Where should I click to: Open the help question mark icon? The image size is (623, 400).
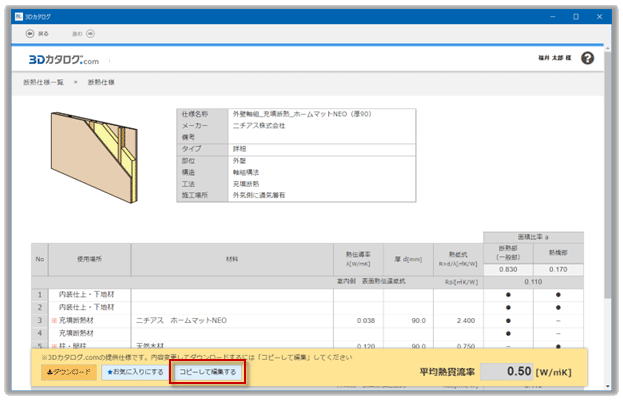point(588,58)
